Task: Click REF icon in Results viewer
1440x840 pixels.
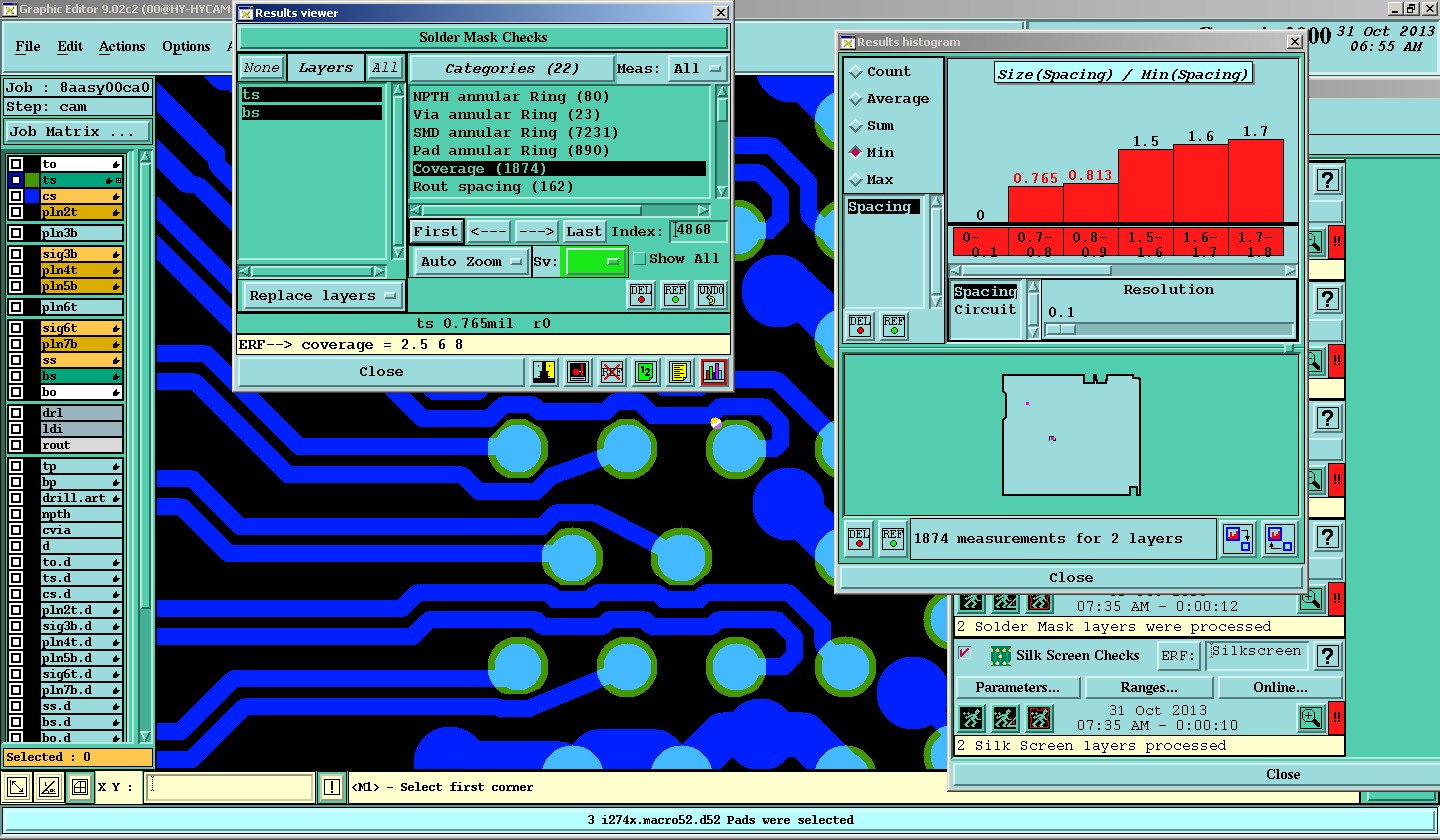Action: (x=676, y=295)
